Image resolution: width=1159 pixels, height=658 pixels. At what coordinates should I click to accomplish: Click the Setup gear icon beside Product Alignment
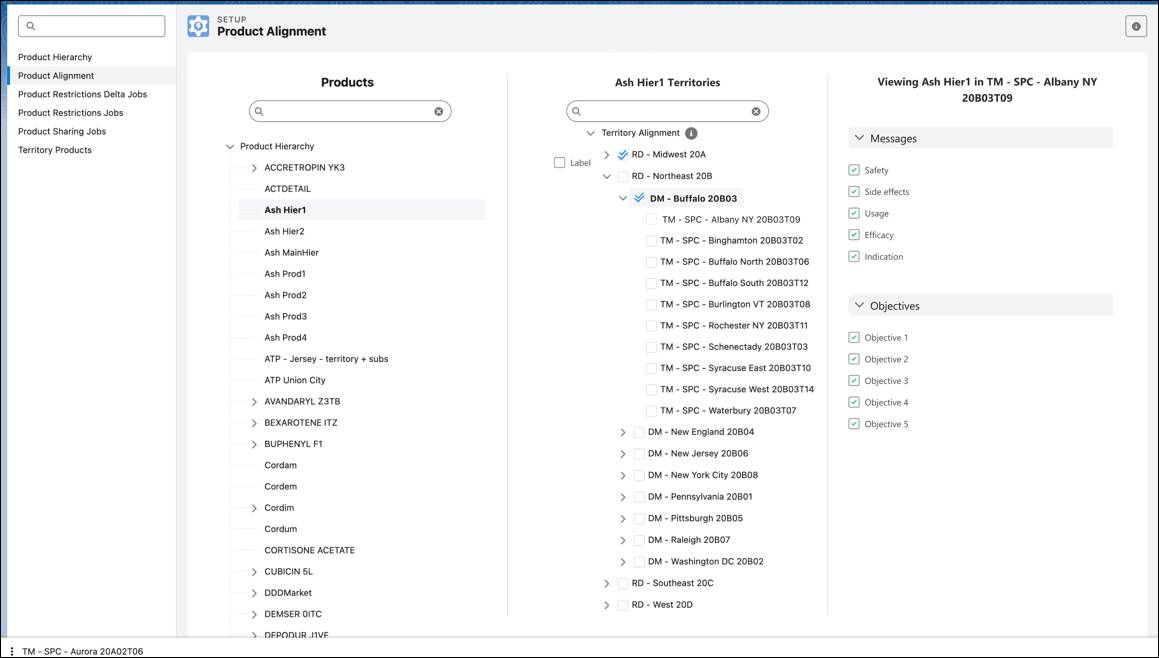[198, 27]
